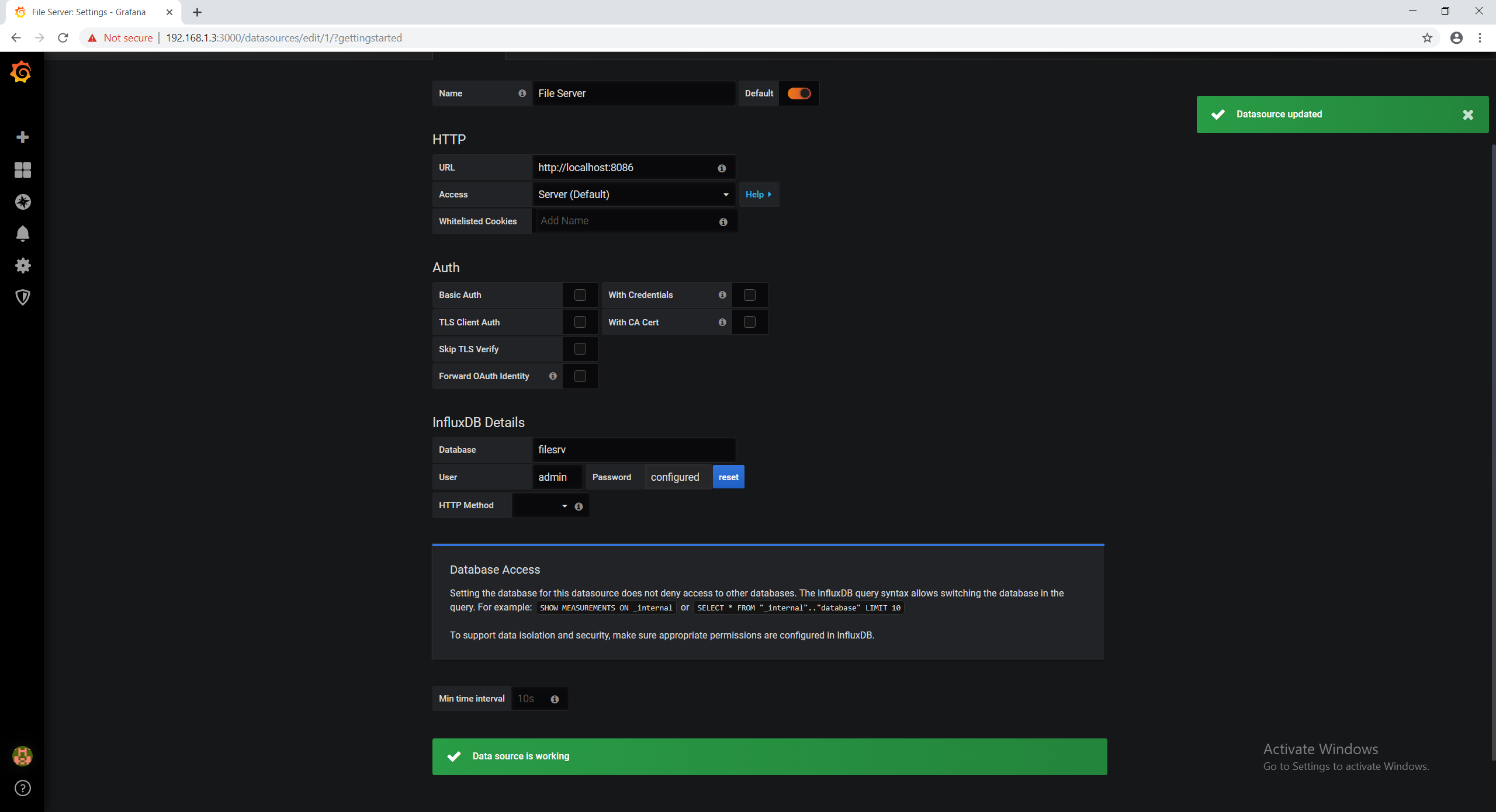Click the Not secure warning icon
Image resolution: width=1496 pixels, height=812 pixels.
(x=92, y=38)
